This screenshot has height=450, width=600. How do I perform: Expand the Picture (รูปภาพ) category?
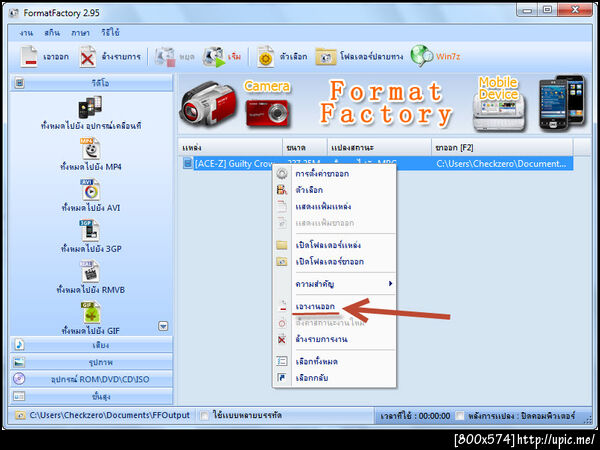point(91,362)
